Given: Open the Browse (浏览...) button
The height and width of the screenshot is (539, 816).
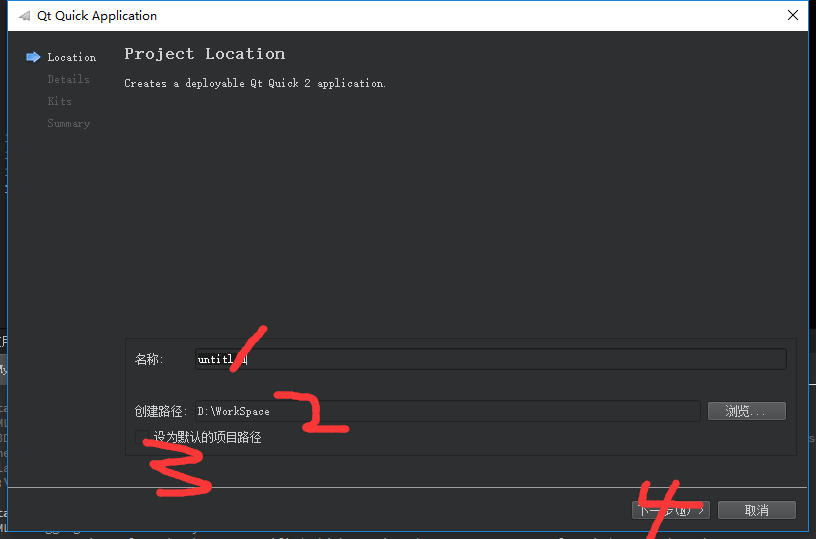Looking at the screenshot, I should click(x=747, y=411).
